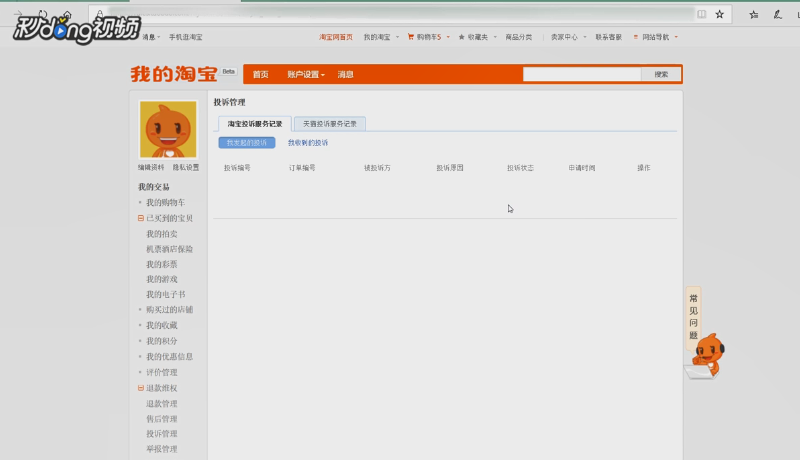Open 我的游戏 in sidebar
Image resolution: width=800 pixels, height=460 pixels.
[x=162, y=279]
